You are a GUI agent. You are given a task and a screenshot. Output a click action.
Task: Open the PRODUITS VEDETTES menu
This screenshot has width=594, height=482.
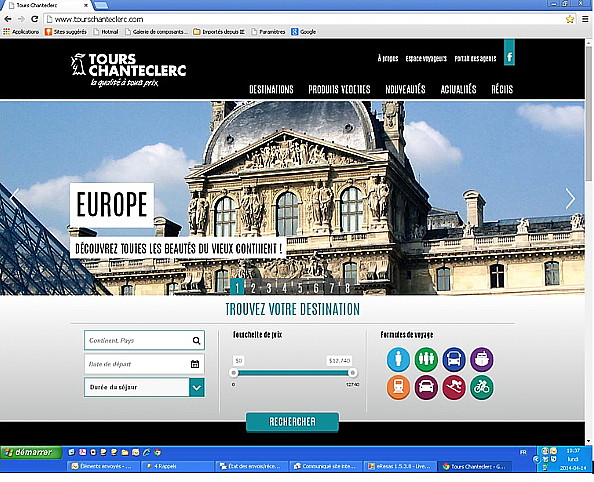(339, 89)
